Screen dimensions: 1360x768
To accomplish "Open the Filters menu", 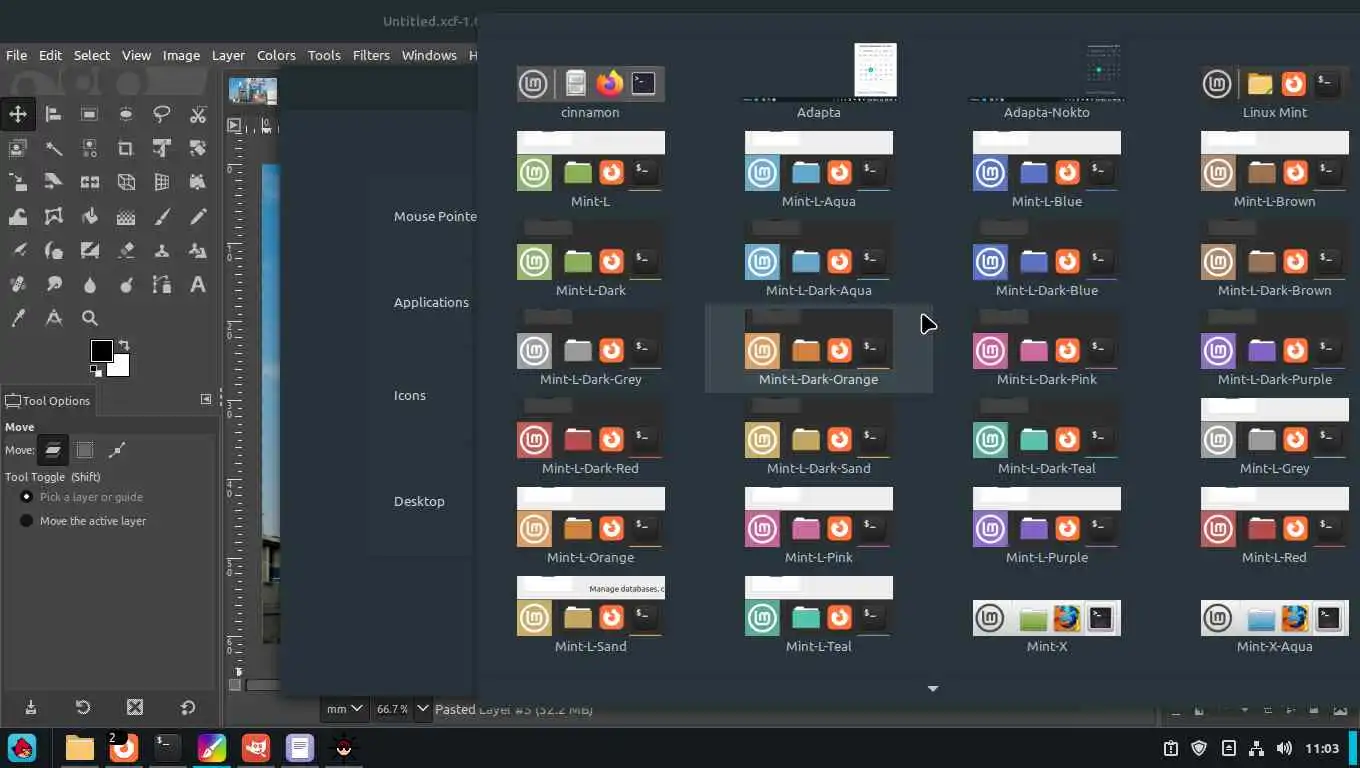I will (x=371, y=55).
